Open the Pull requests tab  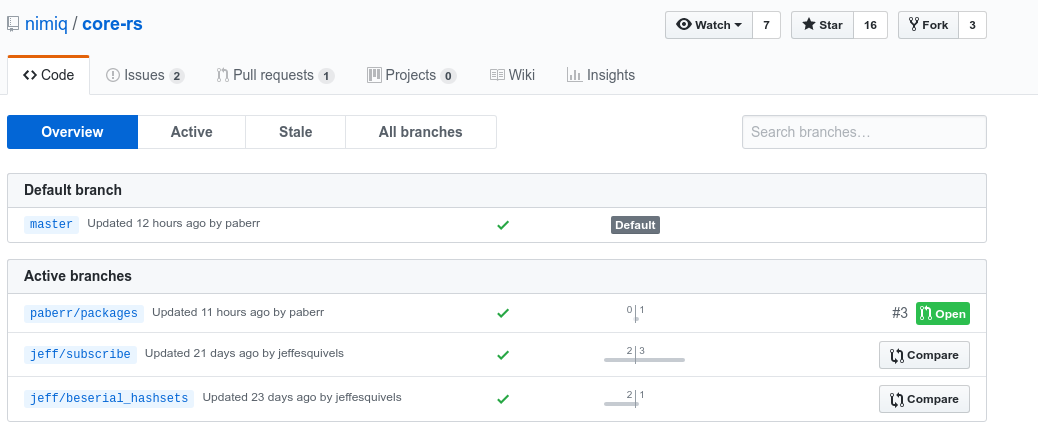click(275, 75)
